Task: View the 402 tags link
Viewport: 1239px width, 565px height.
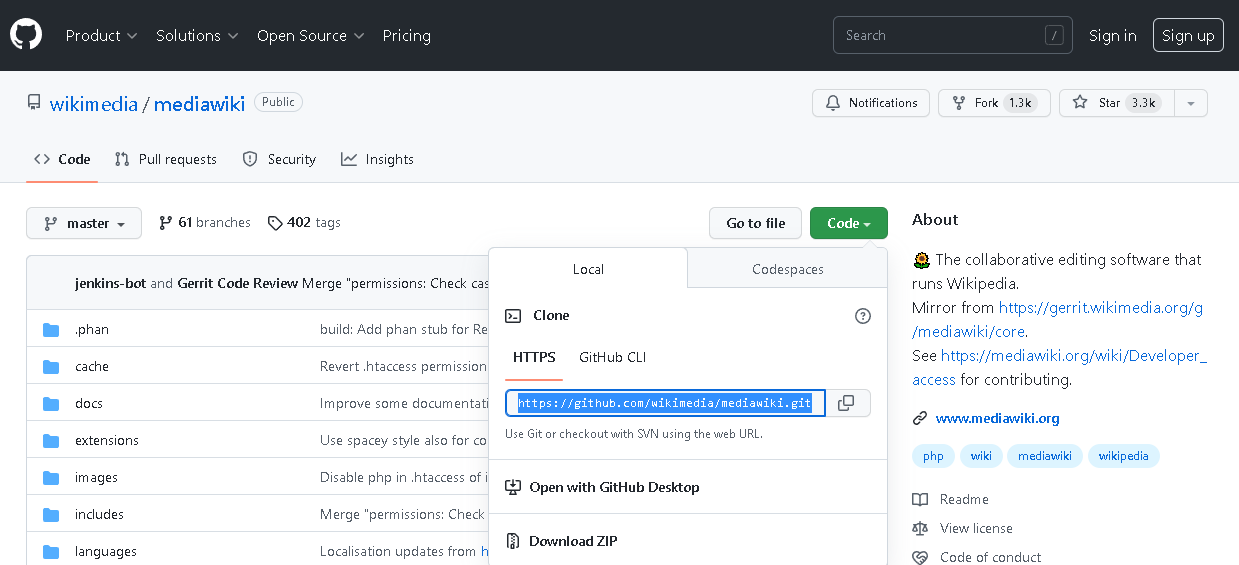Action: [x=304, y=223]
